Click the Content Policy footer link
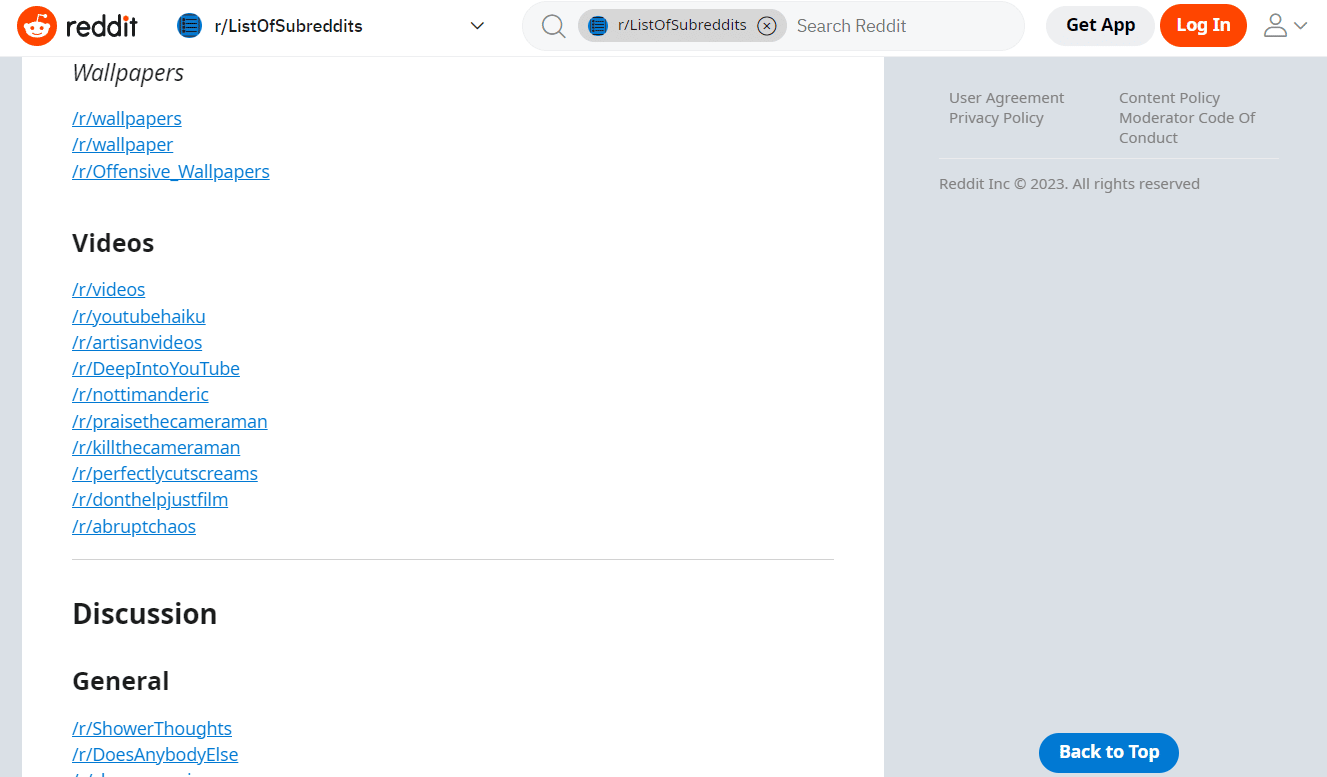The image size is (1327, 777). point(1169,97)
